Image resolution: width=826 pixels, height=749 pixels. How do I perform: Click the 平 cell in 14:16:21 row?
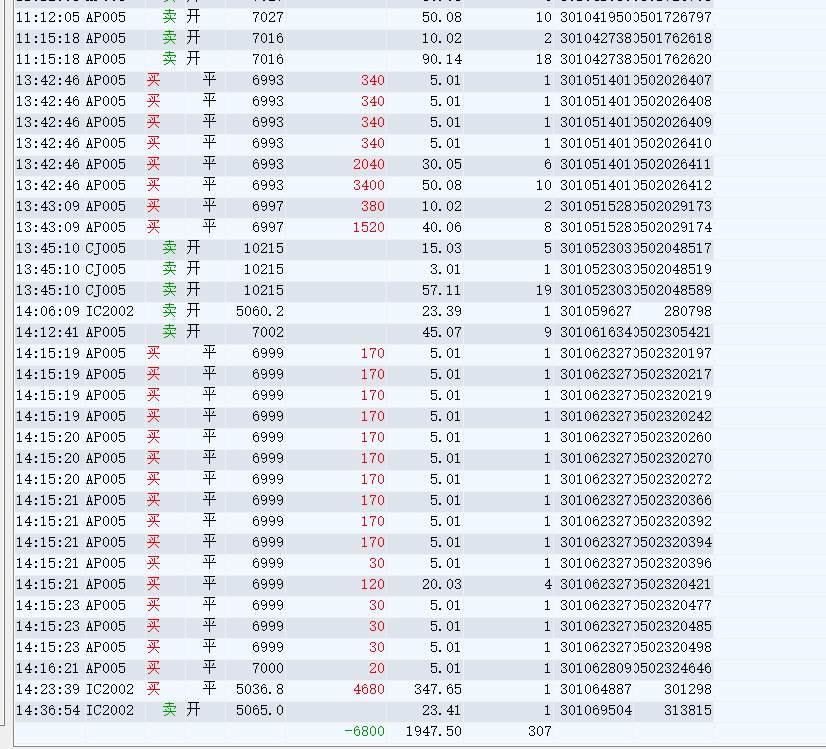[x=209, y=667]
